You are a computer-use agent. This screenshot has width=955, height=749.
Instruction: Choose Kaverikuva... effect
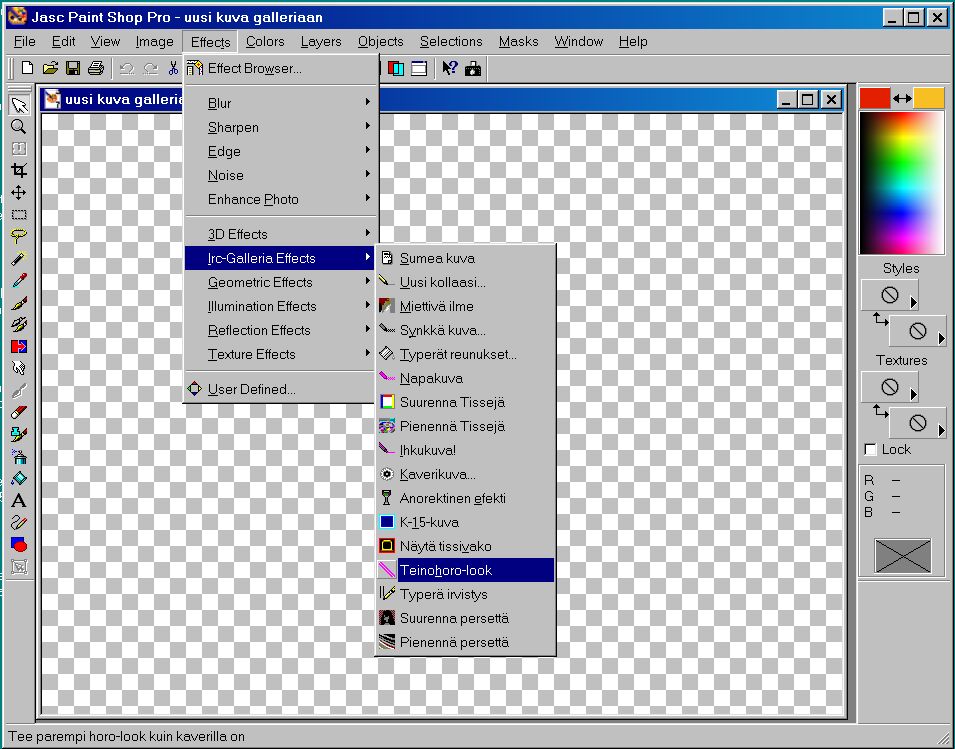pos(465,474)
